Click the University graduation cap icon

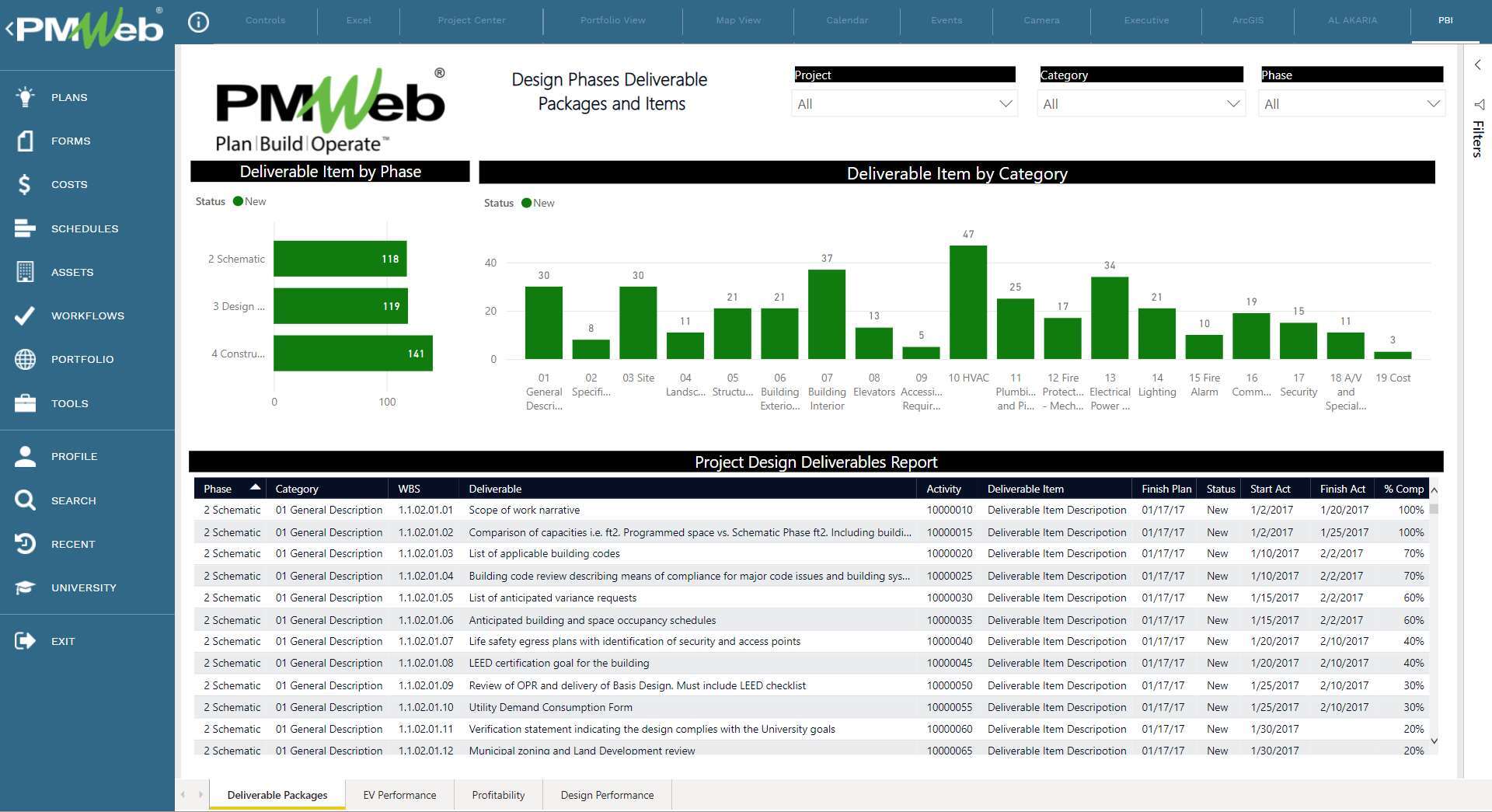[25, 587]
